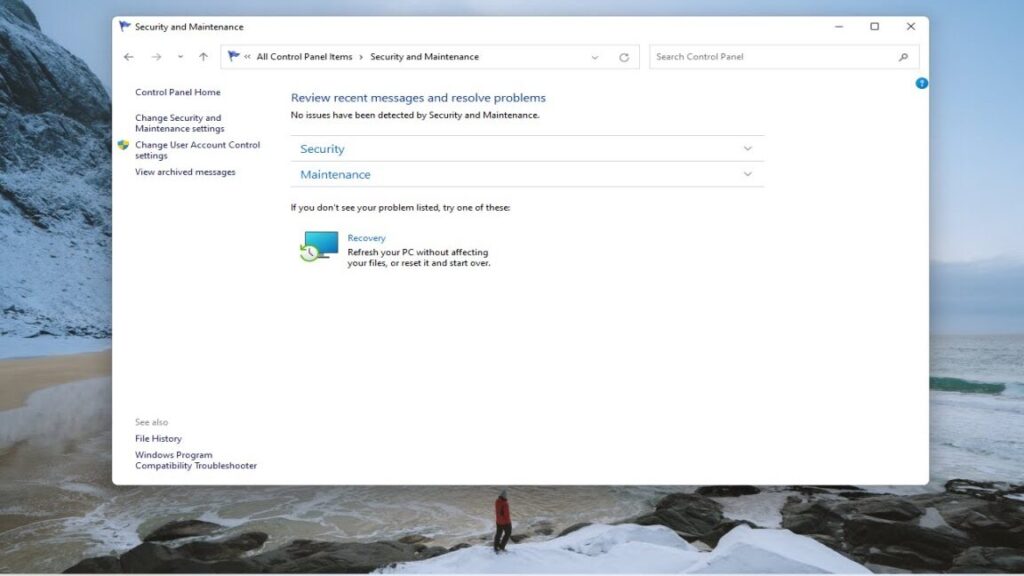
Task: Open Change User Account Control settings
Action: [197, 150]
